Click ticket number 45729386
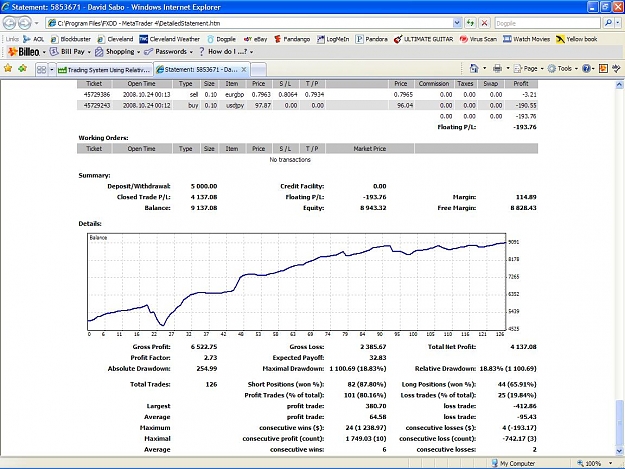 tap(97, 94)
